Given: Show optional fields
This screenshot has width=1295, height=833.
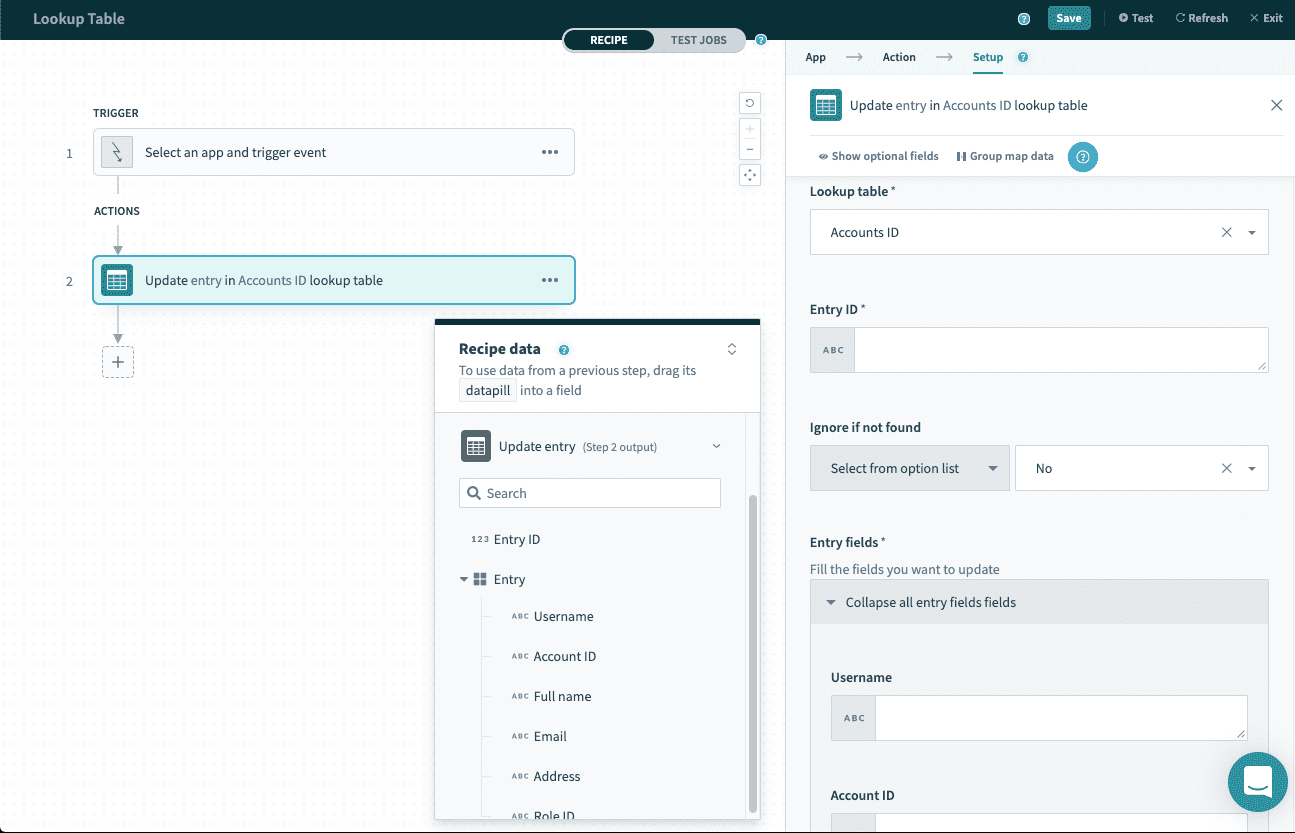Looking at the screenshot, I should point(878,156).
